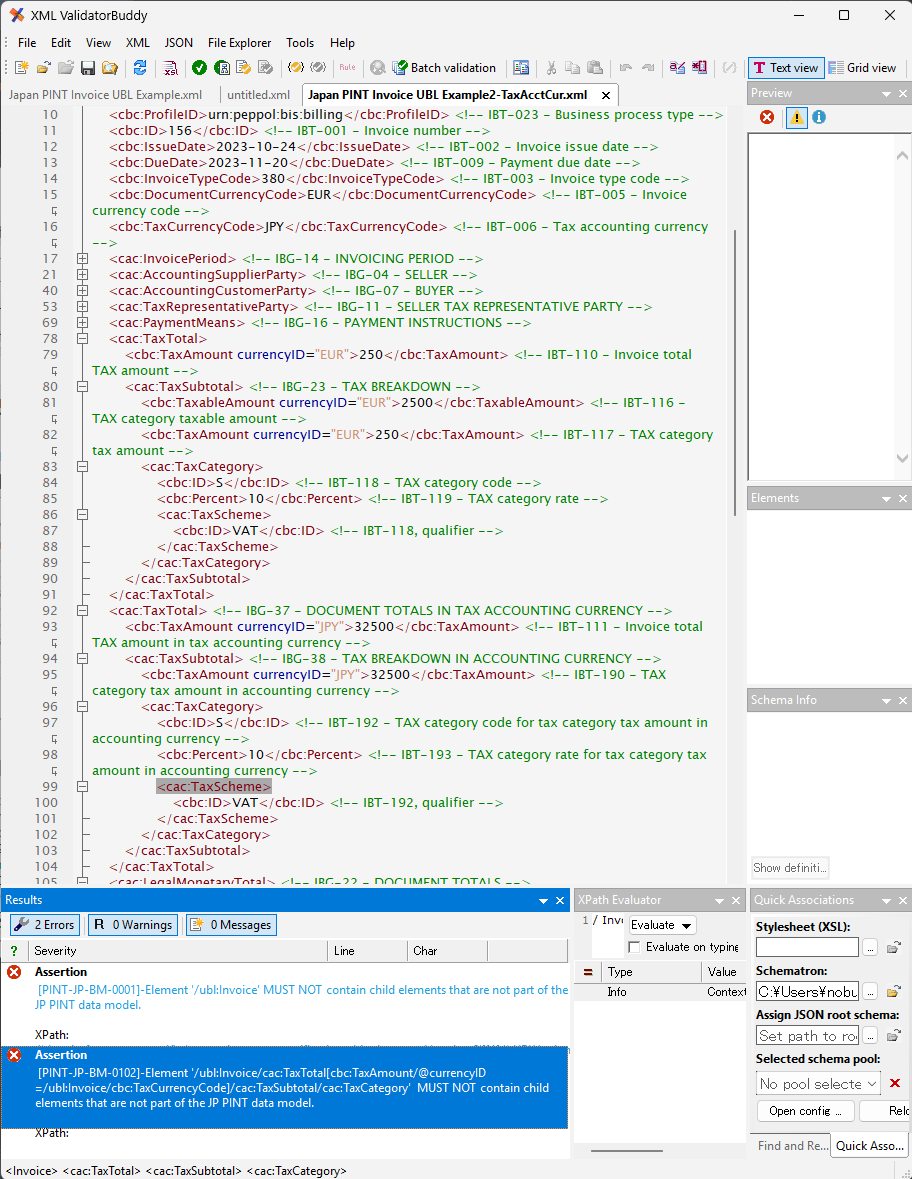Click the New document toolbar icon
This screenshot has height=1179, width=912.
[22, 68]
